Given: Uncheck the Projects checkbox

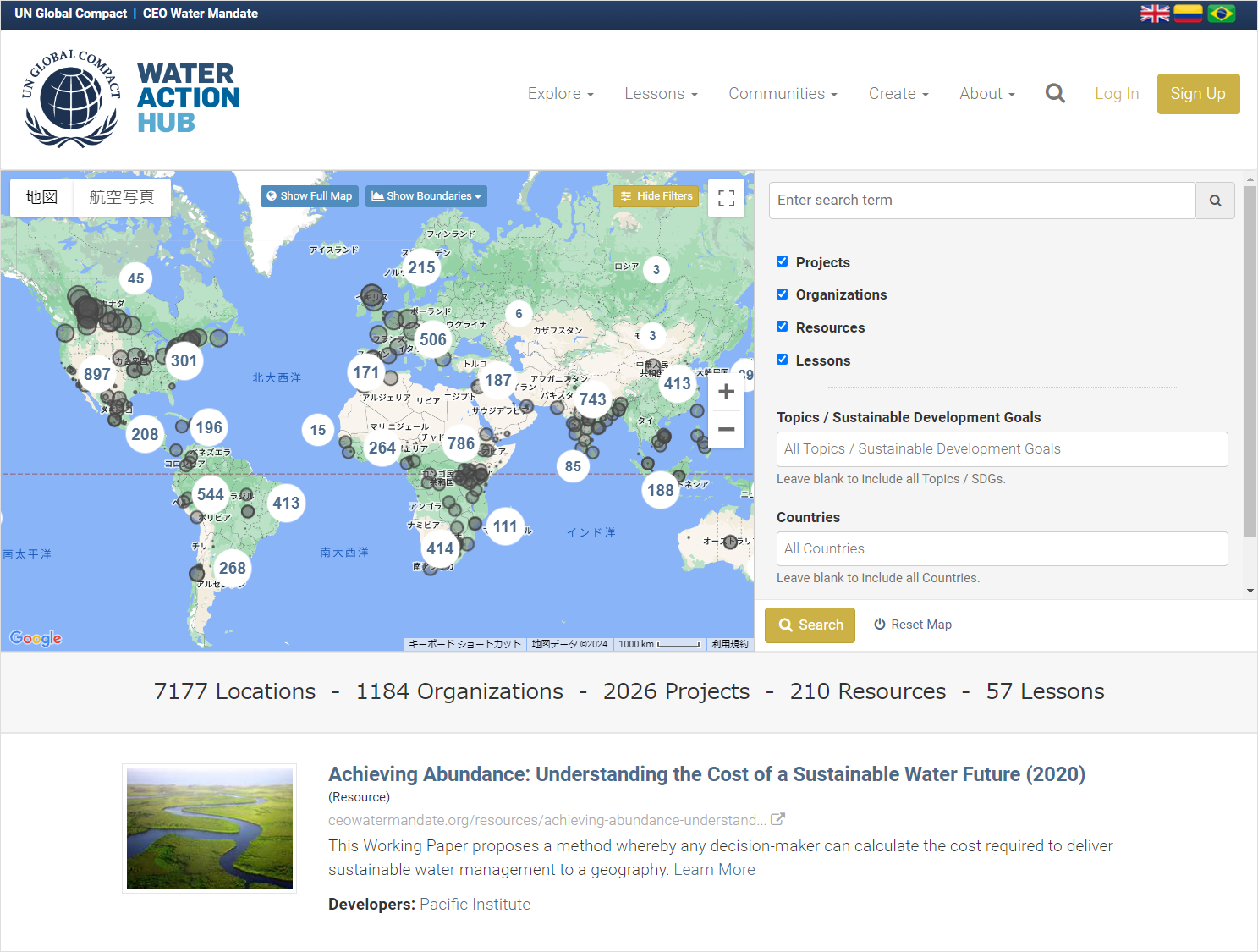Looking at the screenshot, I should click(783, 261).
